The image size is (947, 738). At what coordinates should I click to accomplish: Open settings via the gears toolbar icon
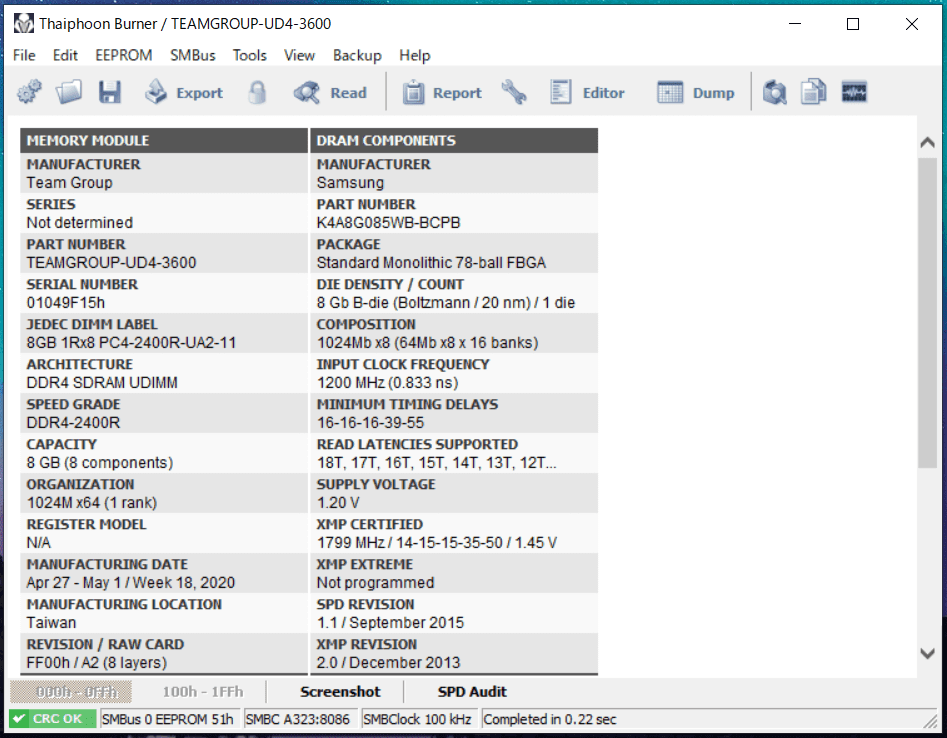(29, 92)
